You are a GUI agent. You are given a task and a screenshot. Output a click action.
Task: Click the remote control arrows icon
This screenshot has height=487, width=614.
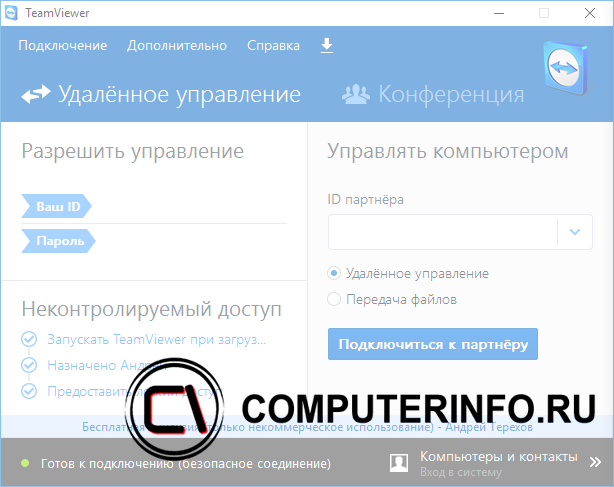36,94
